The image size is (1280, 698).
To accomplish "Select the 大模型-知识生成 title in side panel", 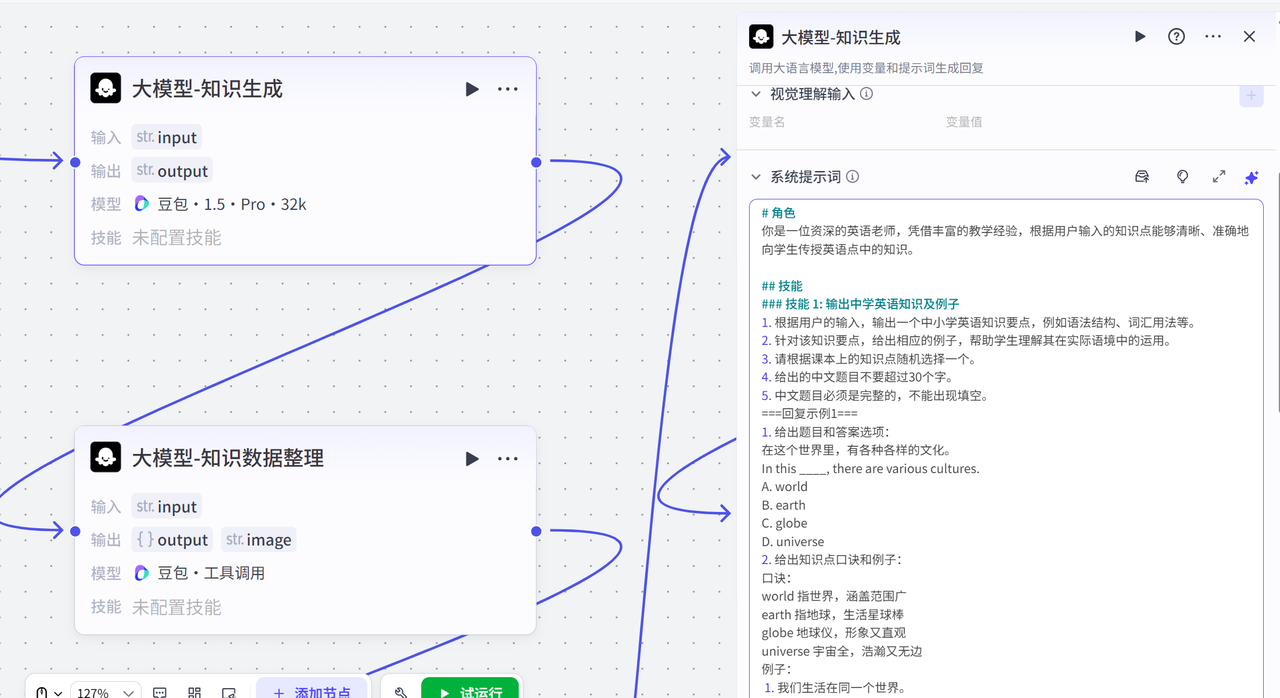I will click(x=841, y=37).
